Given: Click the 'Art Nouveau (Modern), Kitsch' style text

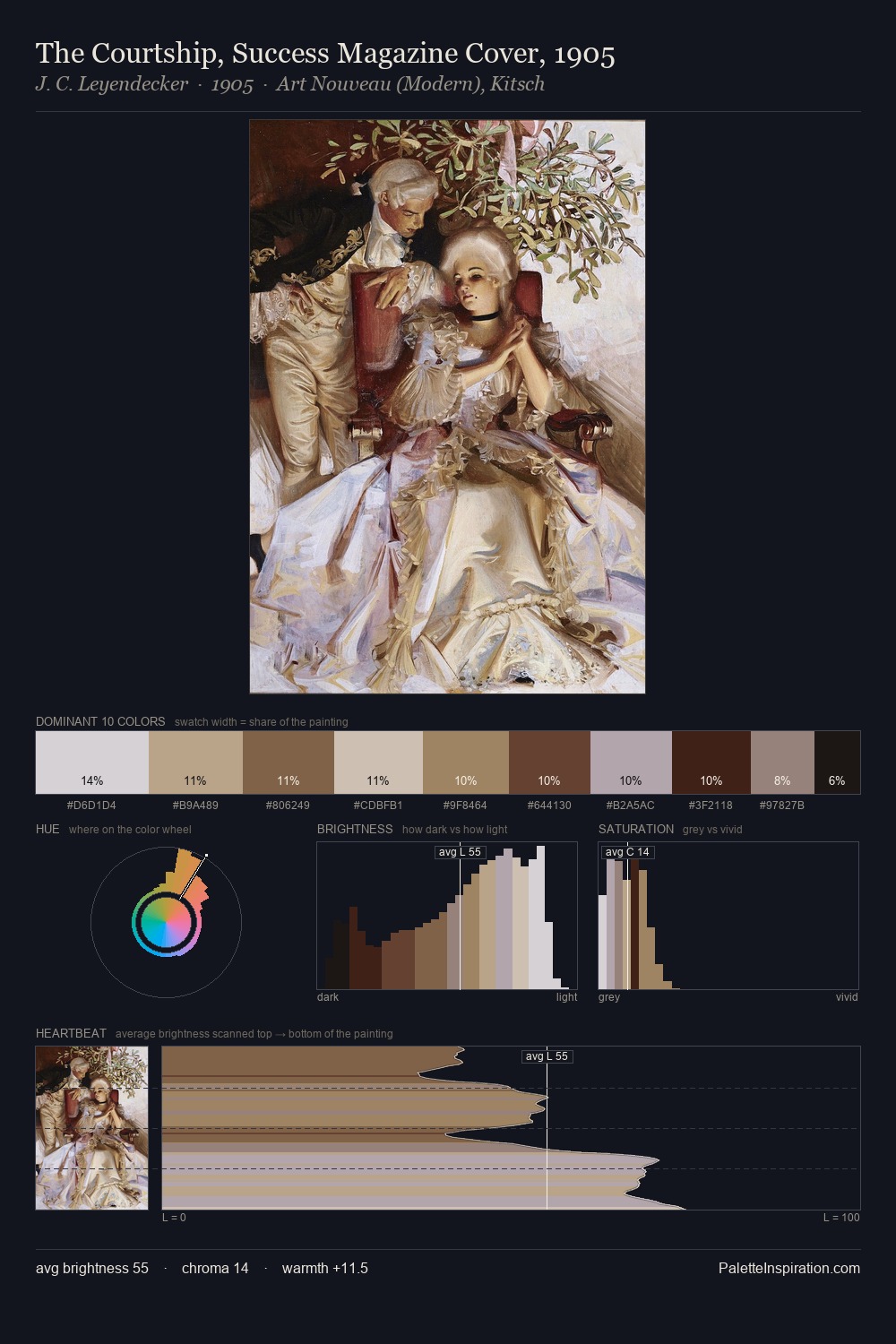Looking at the screenshot, I should [x=410, y=84].
